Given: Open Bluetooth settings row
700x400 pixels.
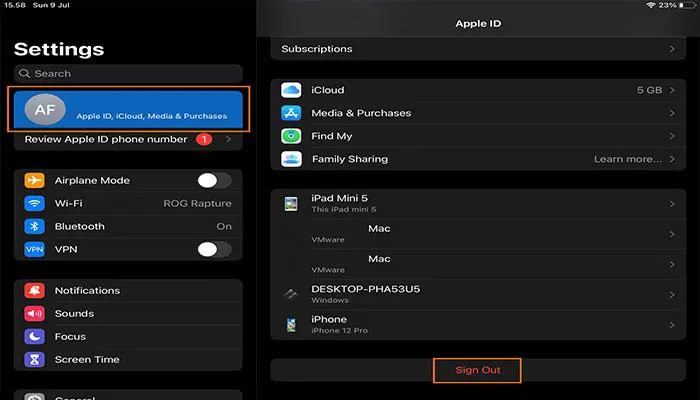Looking at the screenshot, I should pyautogui.click(x=128, y=226).
